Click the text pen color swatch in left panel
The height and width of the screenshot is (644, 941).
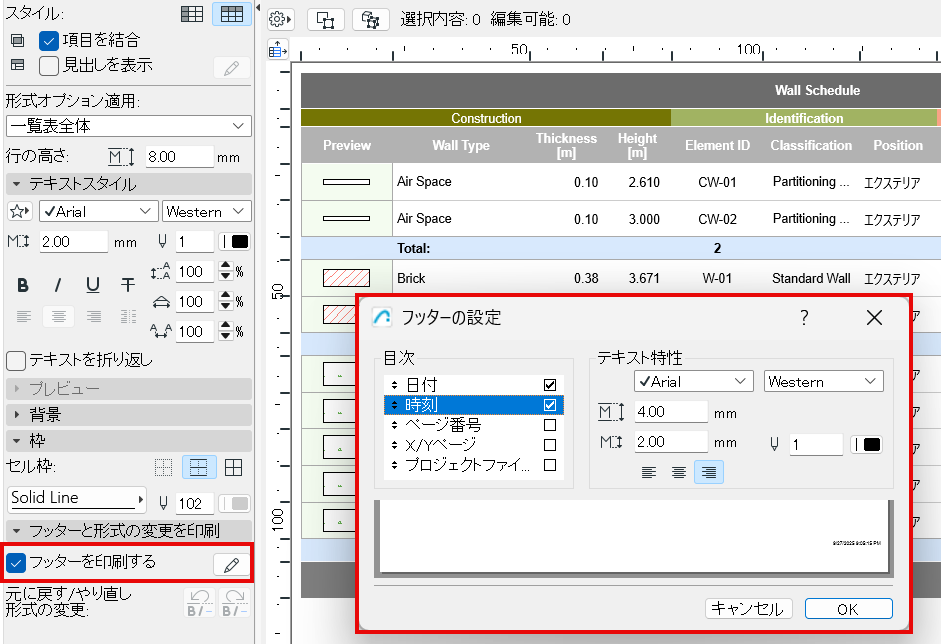click(x=234, y=242)
